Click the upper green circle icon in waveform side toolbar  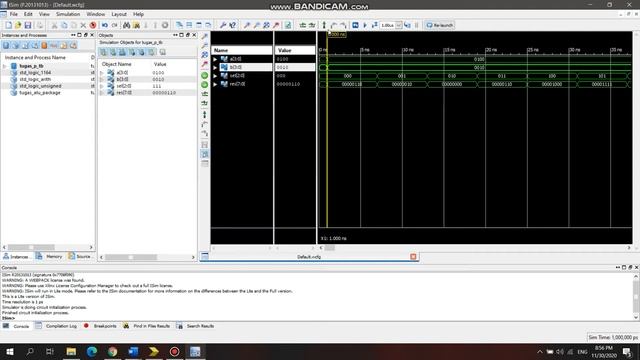[205, 76]
